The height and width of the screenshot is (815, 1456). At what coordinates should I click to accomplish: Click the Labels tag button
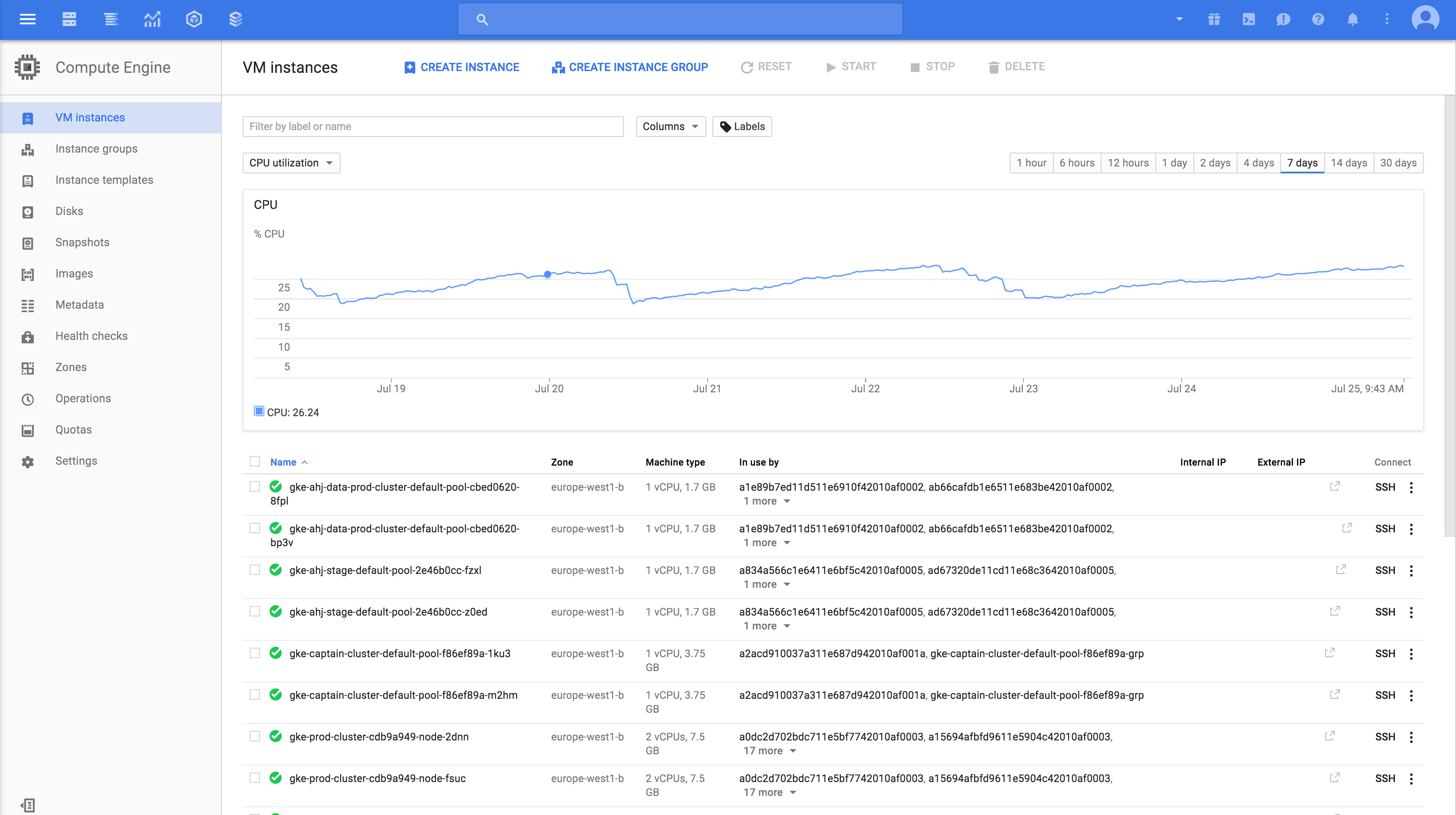coord(741,126)
